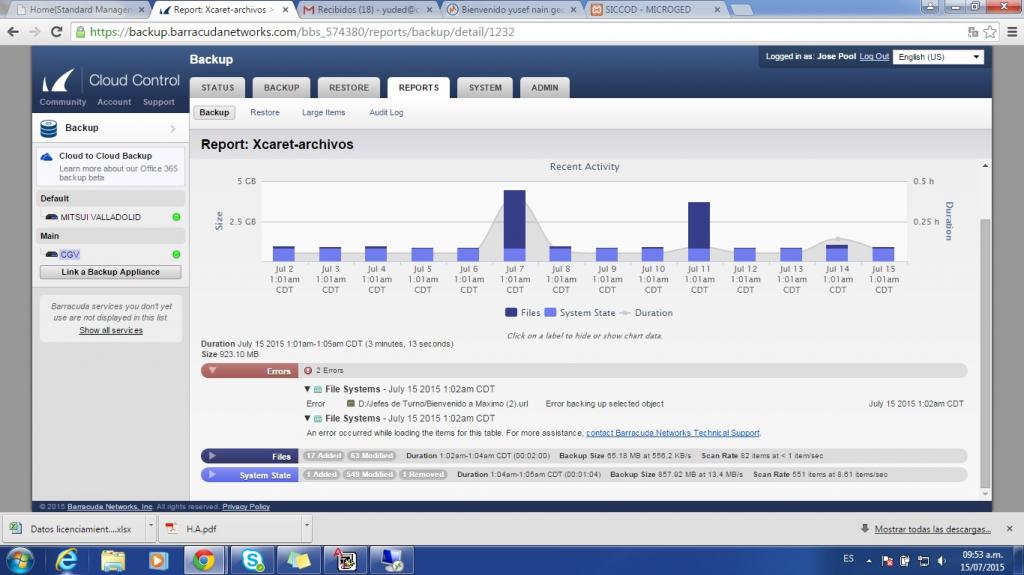Switch to the BACKUP tab
Viewport: 1024px width, 575px height.
(x=281, y=88)
